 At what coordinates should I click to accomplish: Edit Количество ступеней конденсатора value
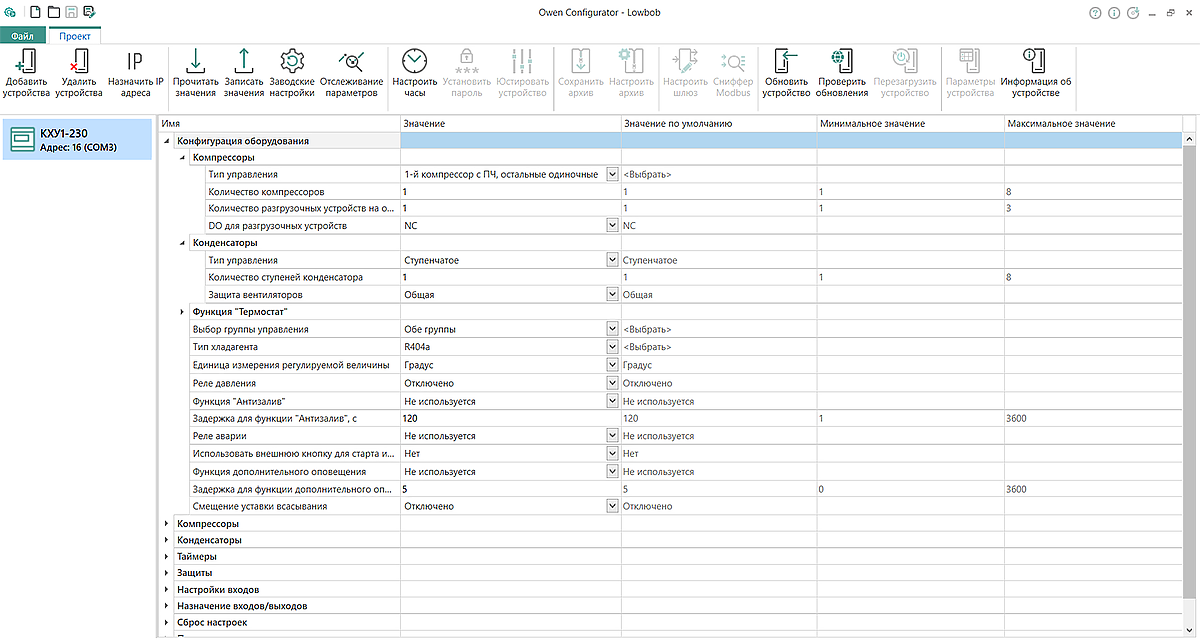(510, 277)
